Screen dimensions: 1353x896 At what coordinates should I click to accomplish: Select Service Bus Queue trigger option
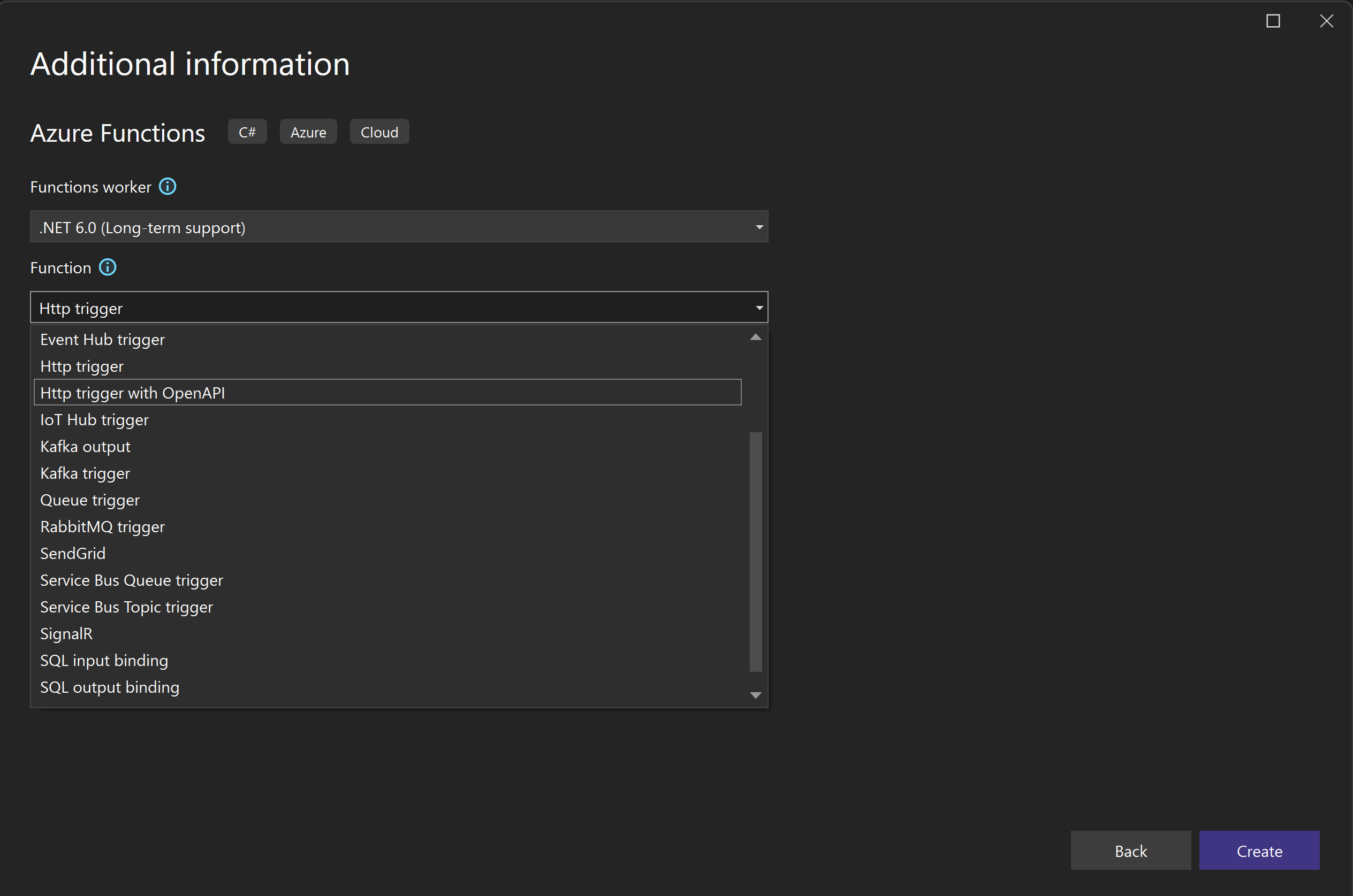(131, 580)
